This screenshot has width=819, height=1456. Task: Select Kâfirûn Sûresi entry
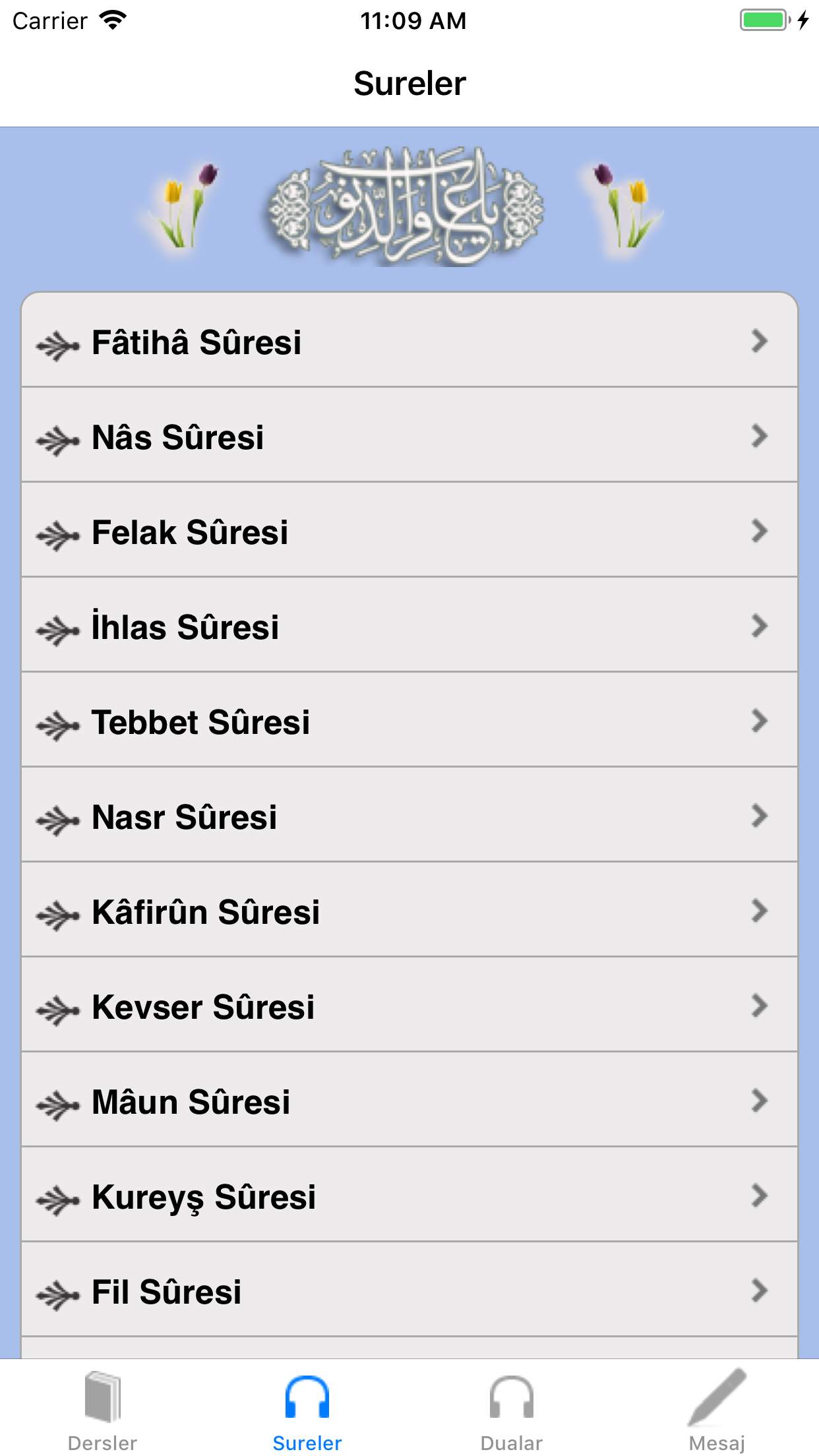[206, 912]
